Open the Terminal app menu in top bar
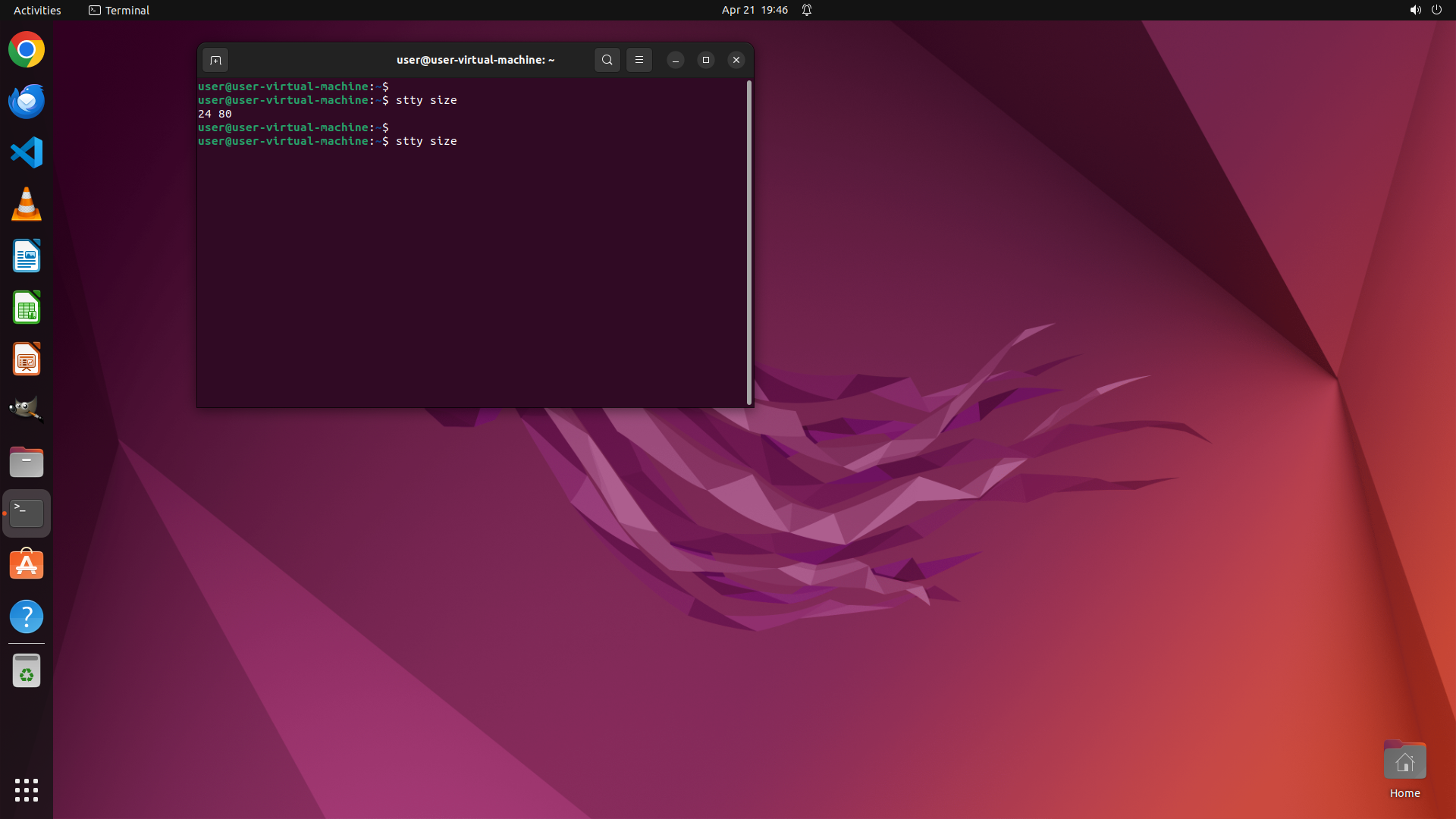Screen dimensions: 1456x819 click(119, 10)
